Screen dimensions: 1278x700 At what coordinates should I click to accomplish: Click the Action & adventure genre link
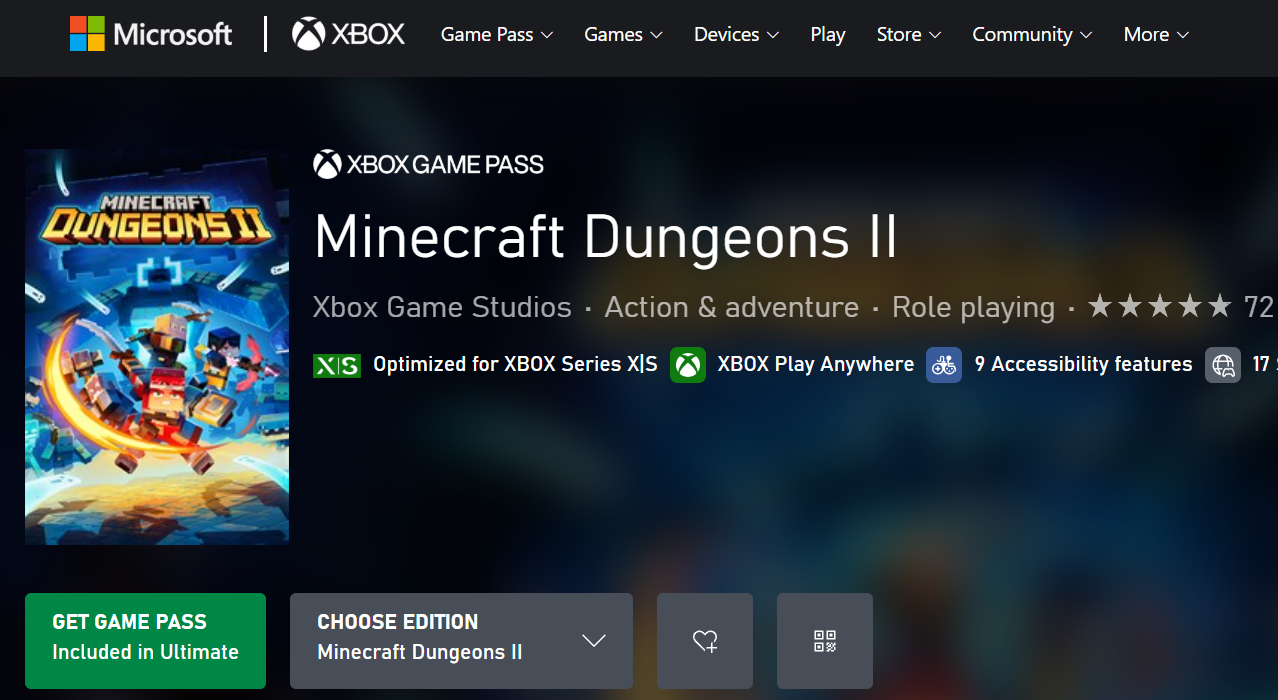pyautogui.click(x=731, y=307)
